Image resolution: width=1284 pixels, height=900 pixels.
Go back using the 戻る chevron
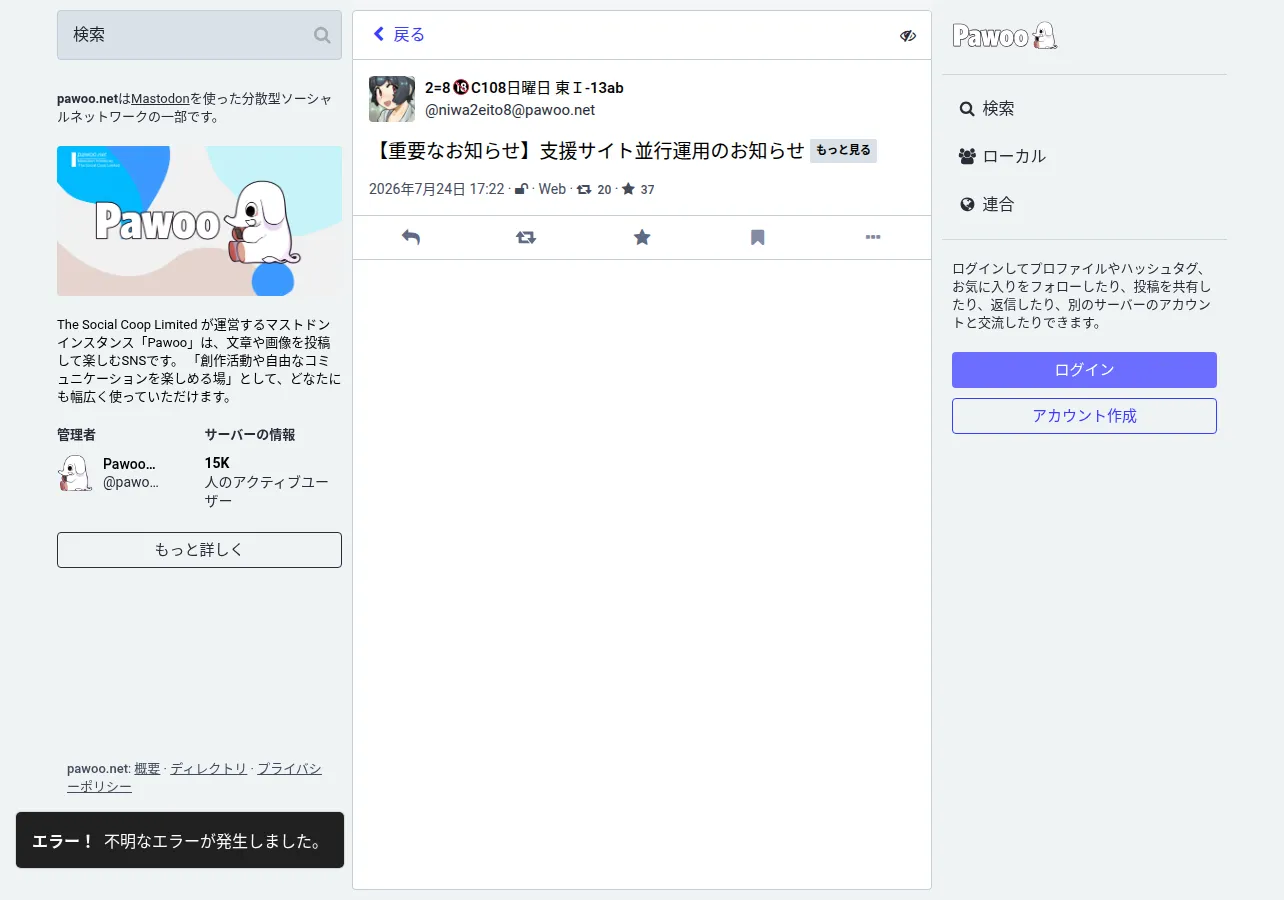coord(399,35)
